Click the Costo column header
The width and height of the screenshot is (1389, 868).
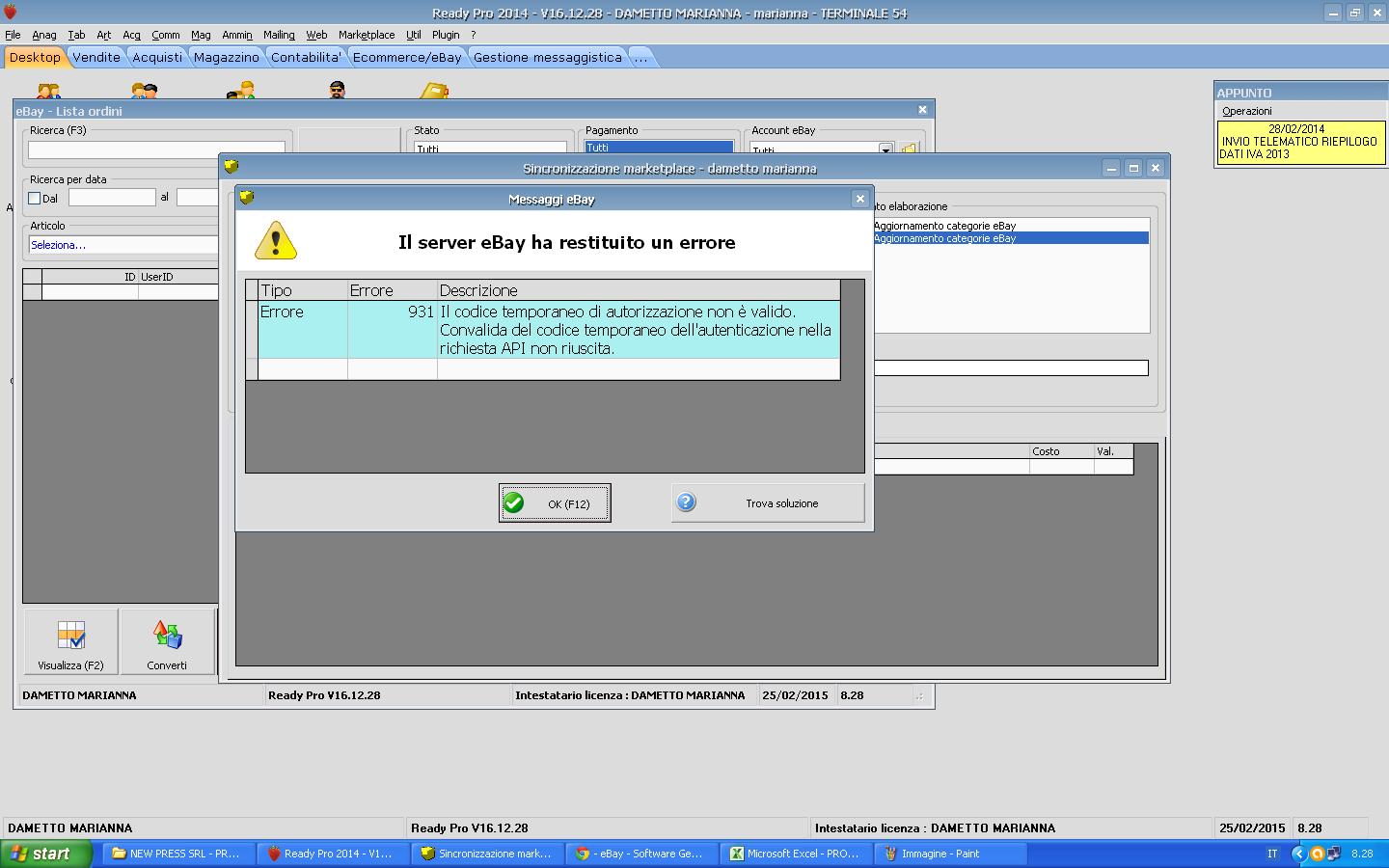click(1061, 451)
